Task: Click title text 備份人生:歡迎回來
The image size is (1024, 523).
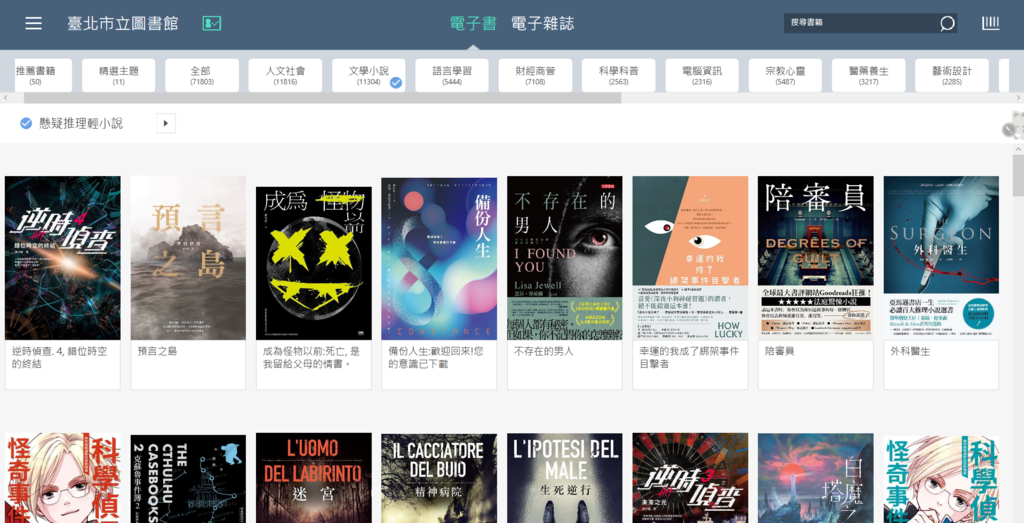Action: coord(436,357)
